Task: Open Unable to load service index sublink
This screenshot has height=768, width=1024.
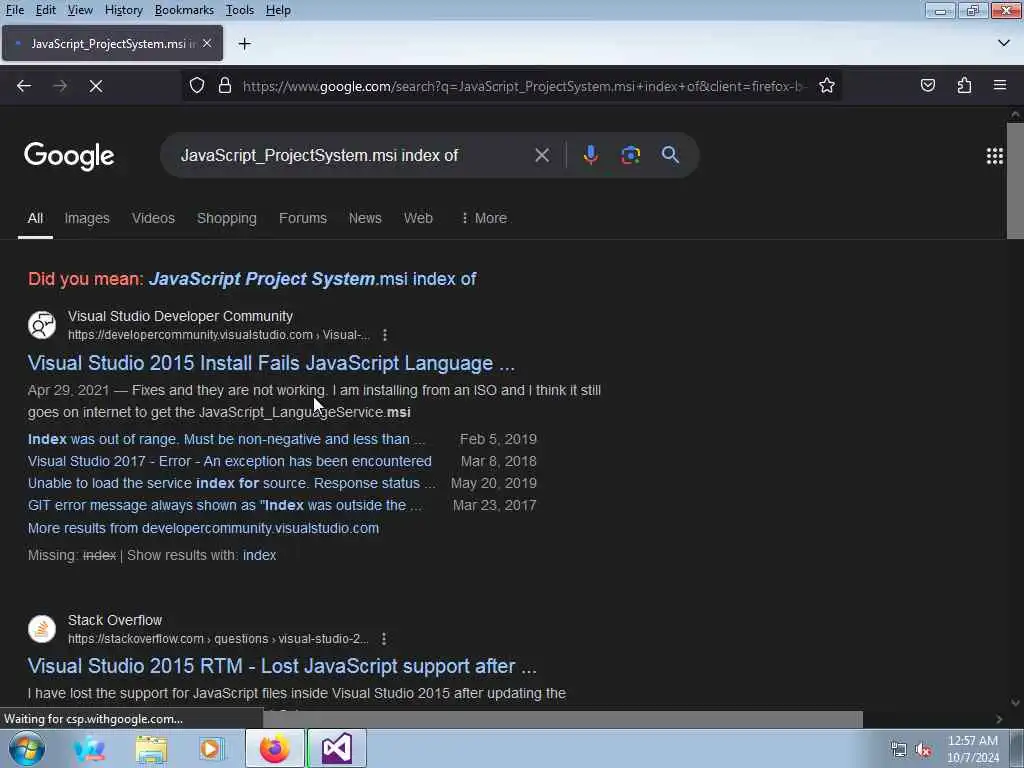Action: 232,483
